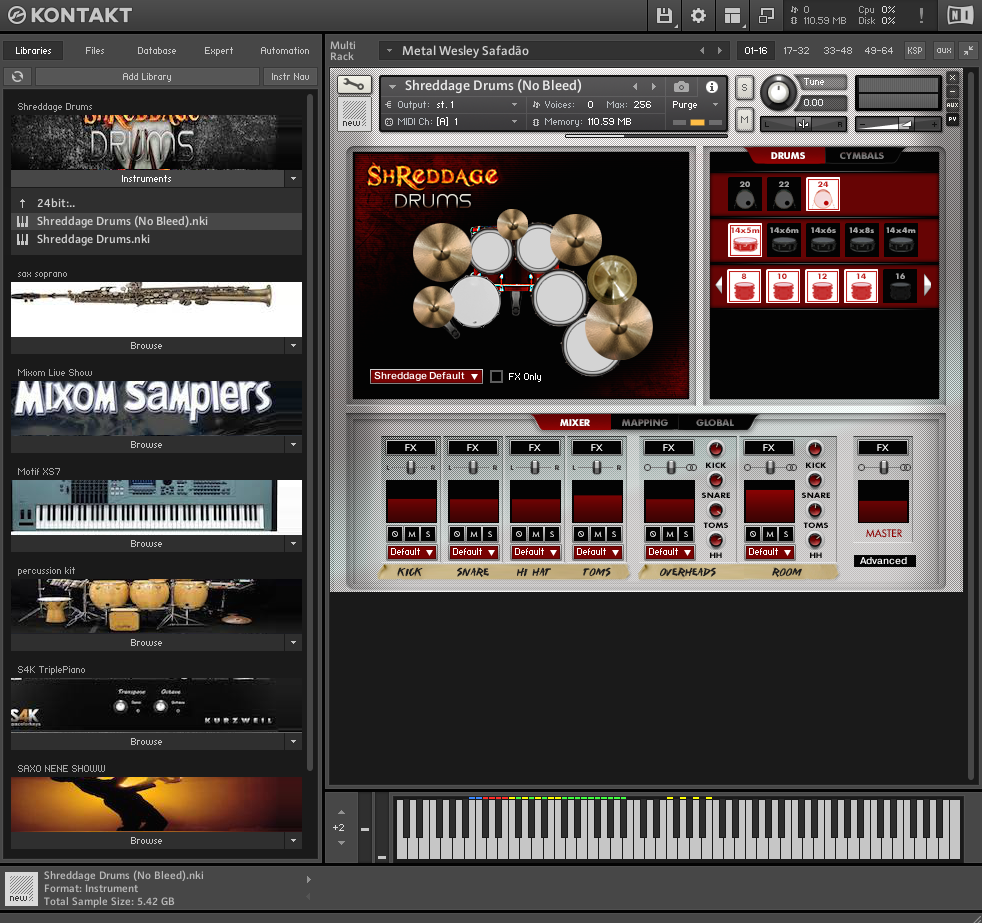Mute the KICK mixer channel
Screen dimensions: 982x923
coord(411,534)
